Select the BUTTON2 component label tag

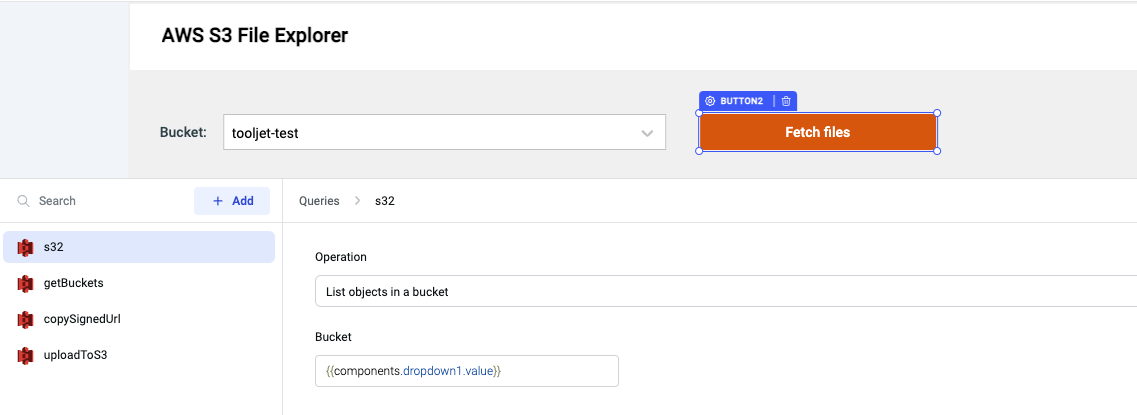[x=741, y=101]
